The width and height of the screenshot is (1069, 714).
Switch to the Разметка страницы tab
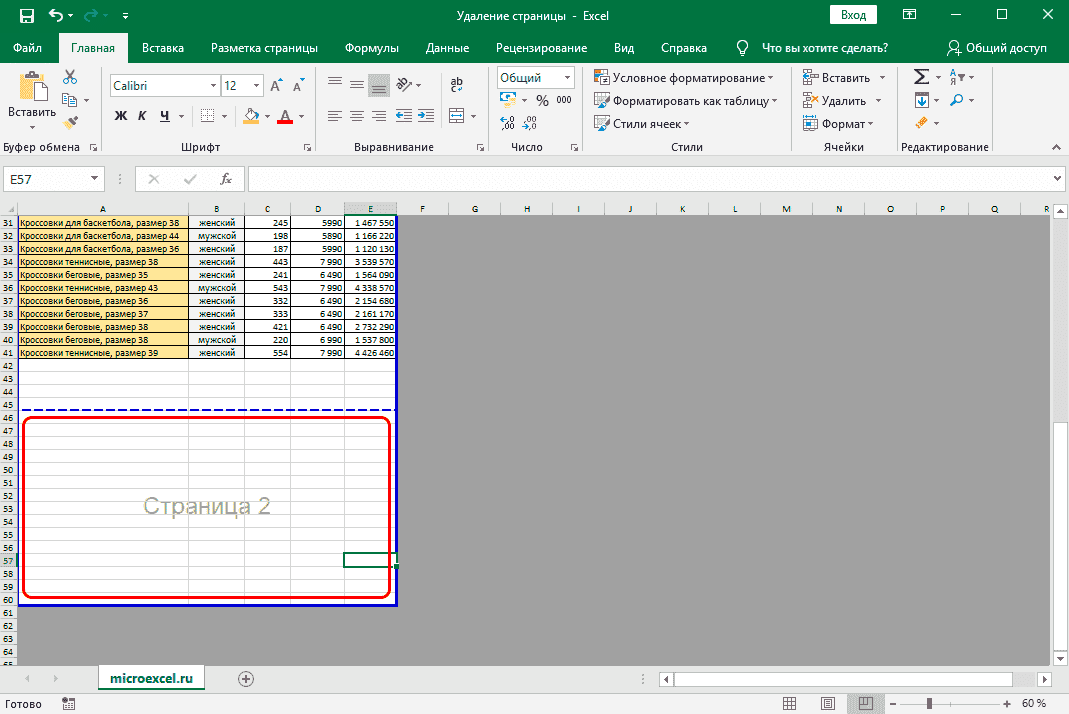click(x=264, y=47)
